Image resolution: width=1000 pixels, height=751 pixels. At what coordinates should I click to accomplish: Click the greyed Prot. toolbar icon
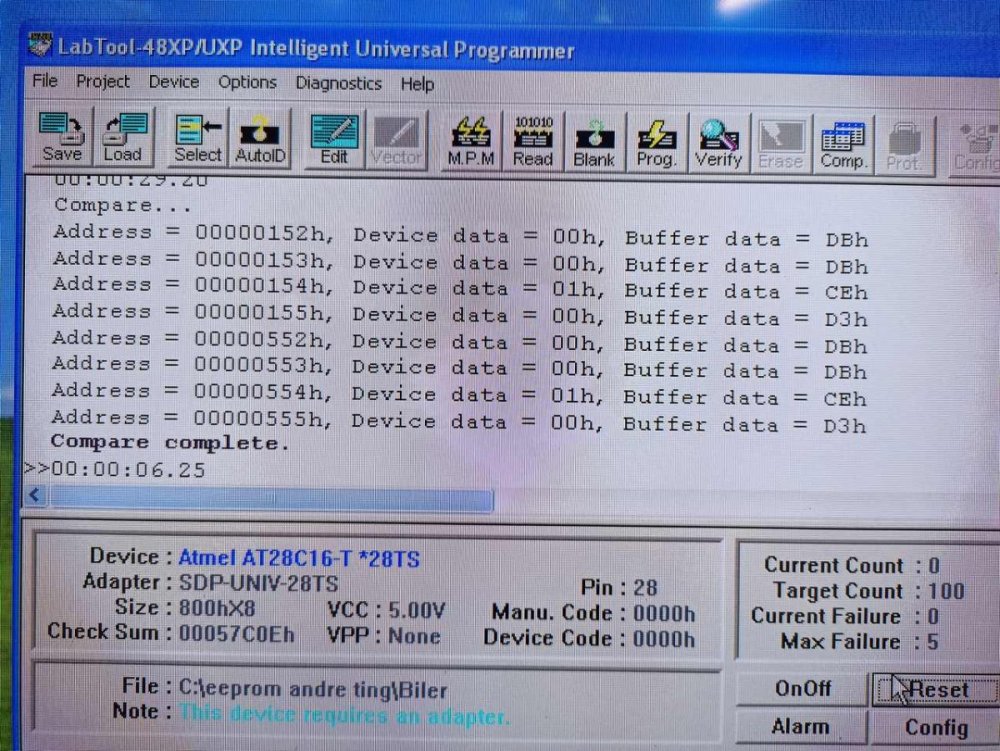click(904, 146)
